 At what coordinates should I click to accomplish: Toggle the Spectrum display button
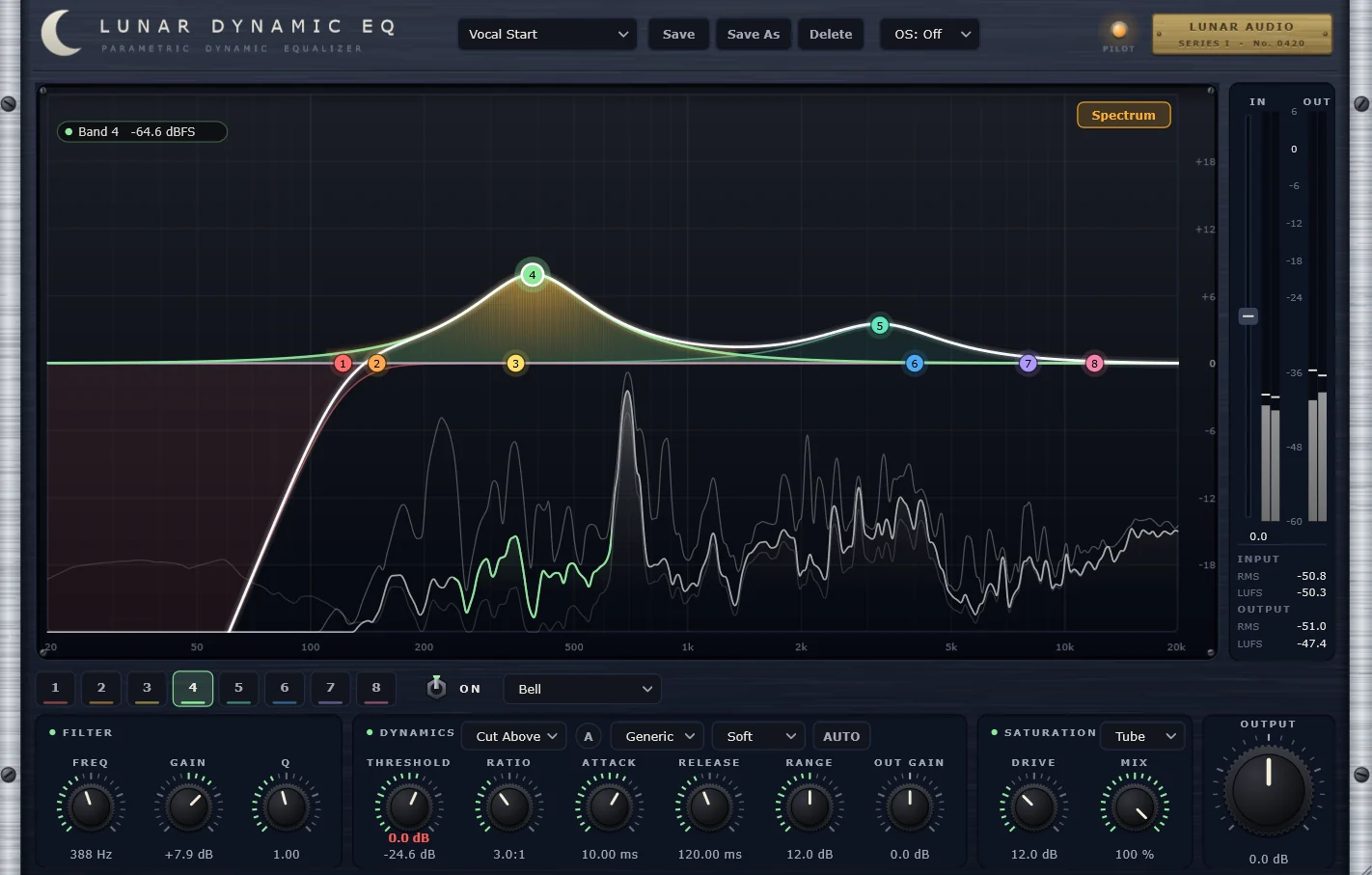point(1123,115)
